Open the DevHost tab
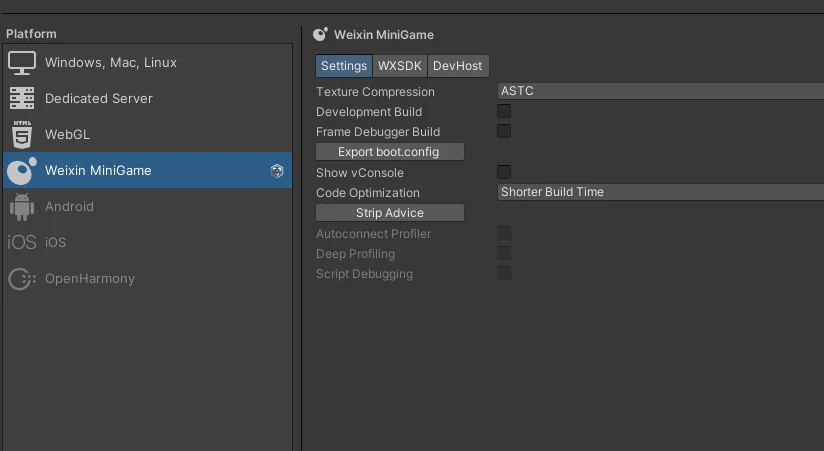The image size is (824, 451). pos(457,66)
